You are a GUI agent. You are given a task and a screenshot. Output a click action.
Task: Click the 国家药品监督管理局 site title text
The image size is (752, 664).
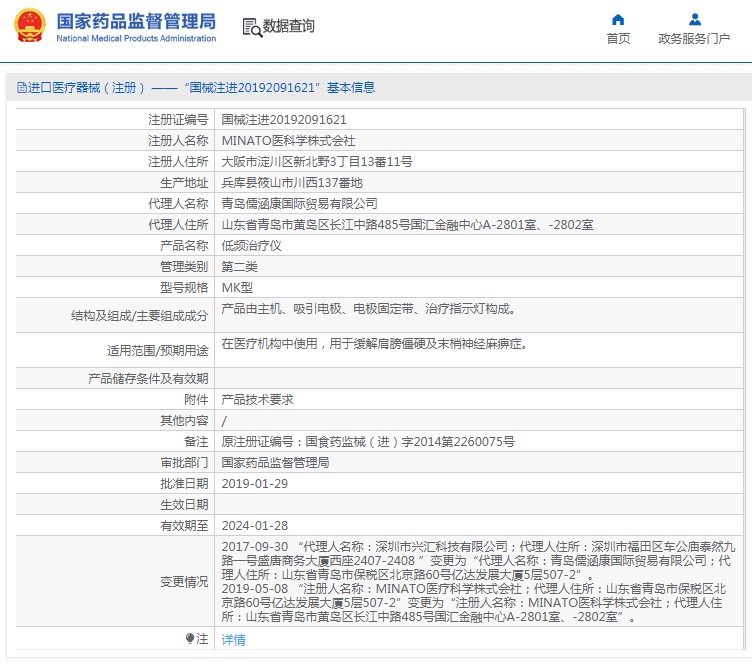click(x=135, y=21)
